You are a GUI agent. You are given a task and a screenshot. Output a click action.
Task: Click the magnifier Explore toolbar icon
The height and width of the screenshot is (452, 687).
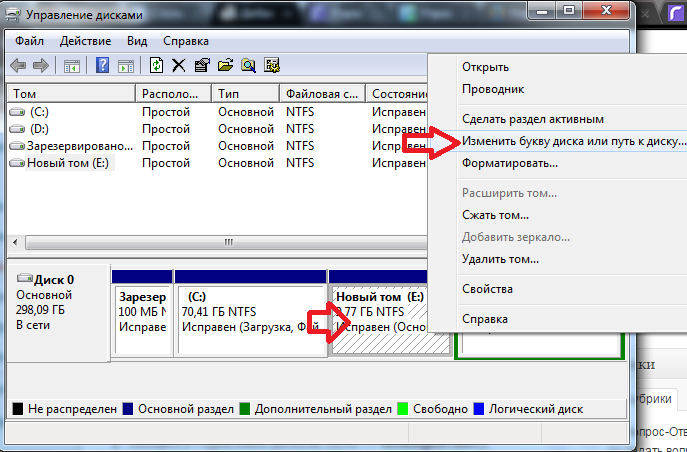[x=247, y=66]
